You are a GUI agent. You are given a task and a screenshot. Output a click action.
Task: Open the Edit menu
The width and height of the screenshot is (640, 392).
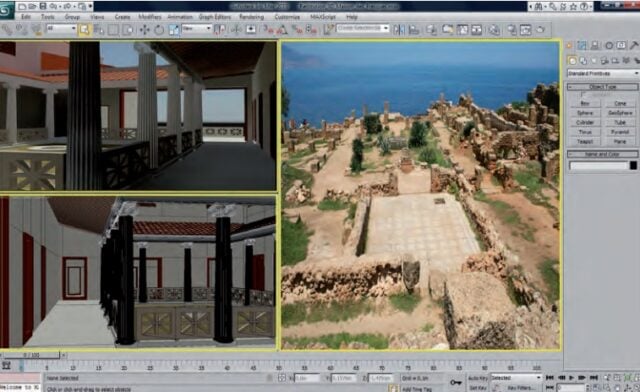(x=26, y=17)
